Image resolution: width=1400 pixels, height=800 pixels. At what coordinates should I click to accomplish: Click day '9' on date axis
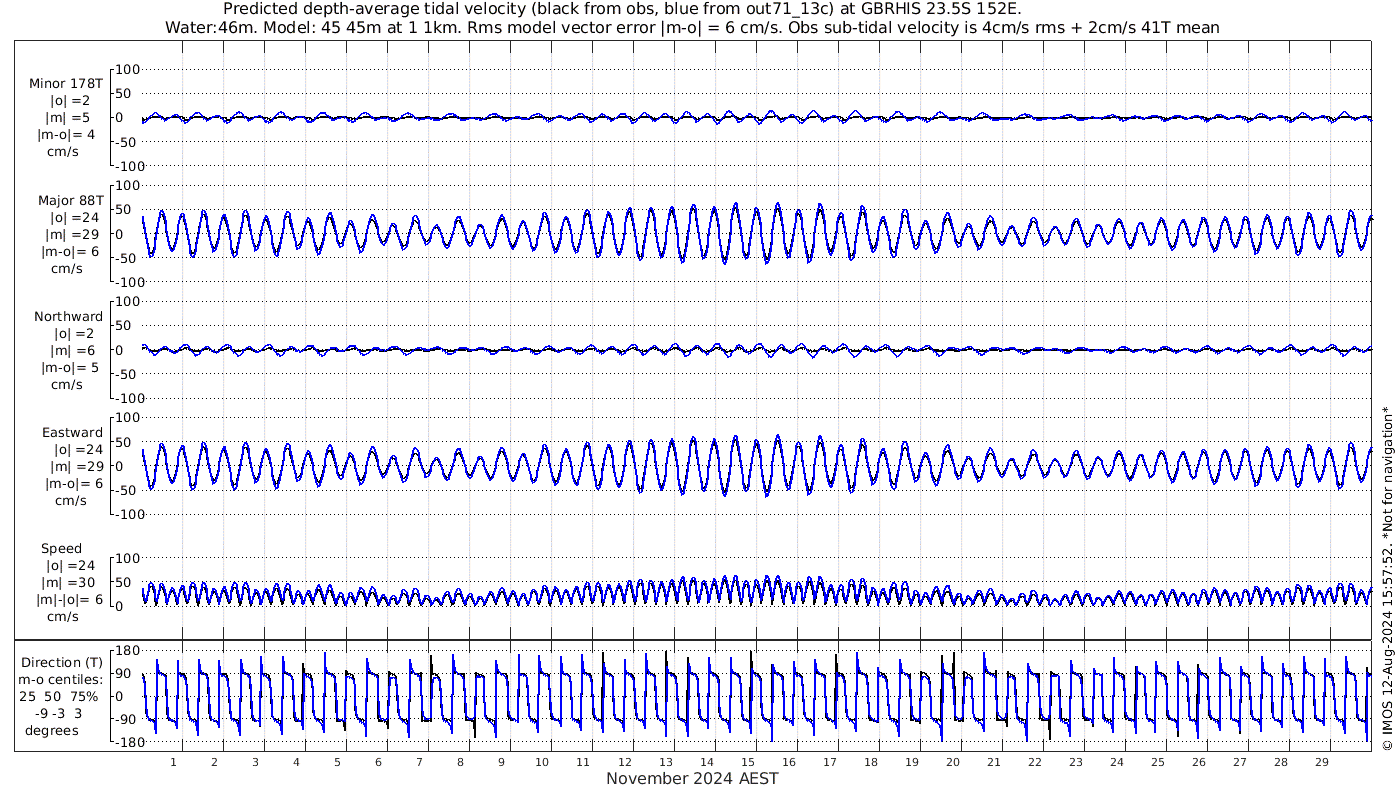[501, 762]
